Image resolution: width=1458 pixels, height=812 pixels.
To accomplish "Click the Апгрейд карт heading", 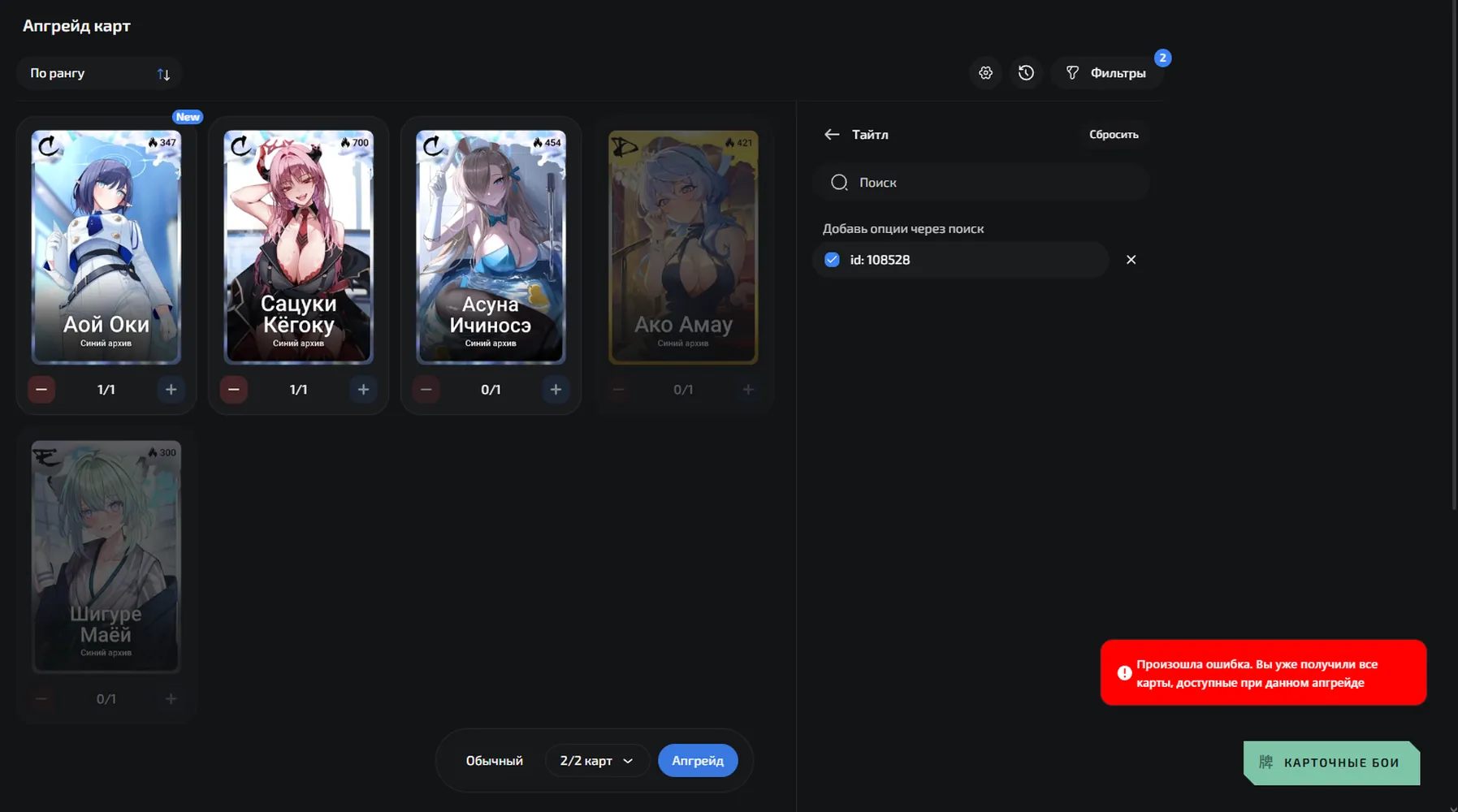I will coord(76,26).
